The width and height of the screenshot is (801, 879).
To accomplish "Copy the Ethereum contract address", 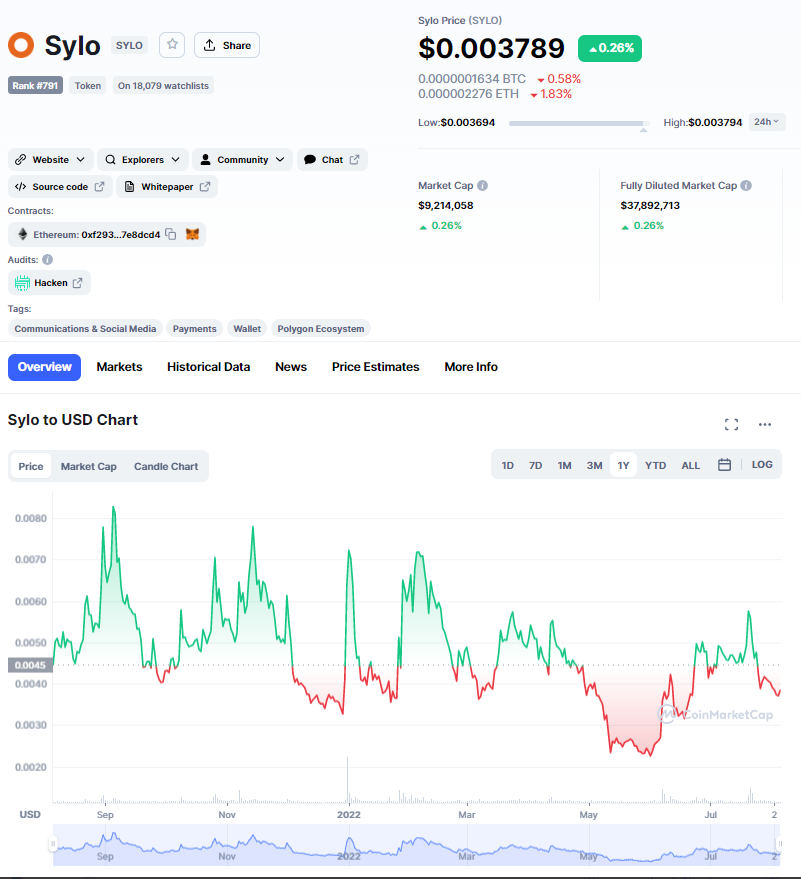I will coord(171,234).
